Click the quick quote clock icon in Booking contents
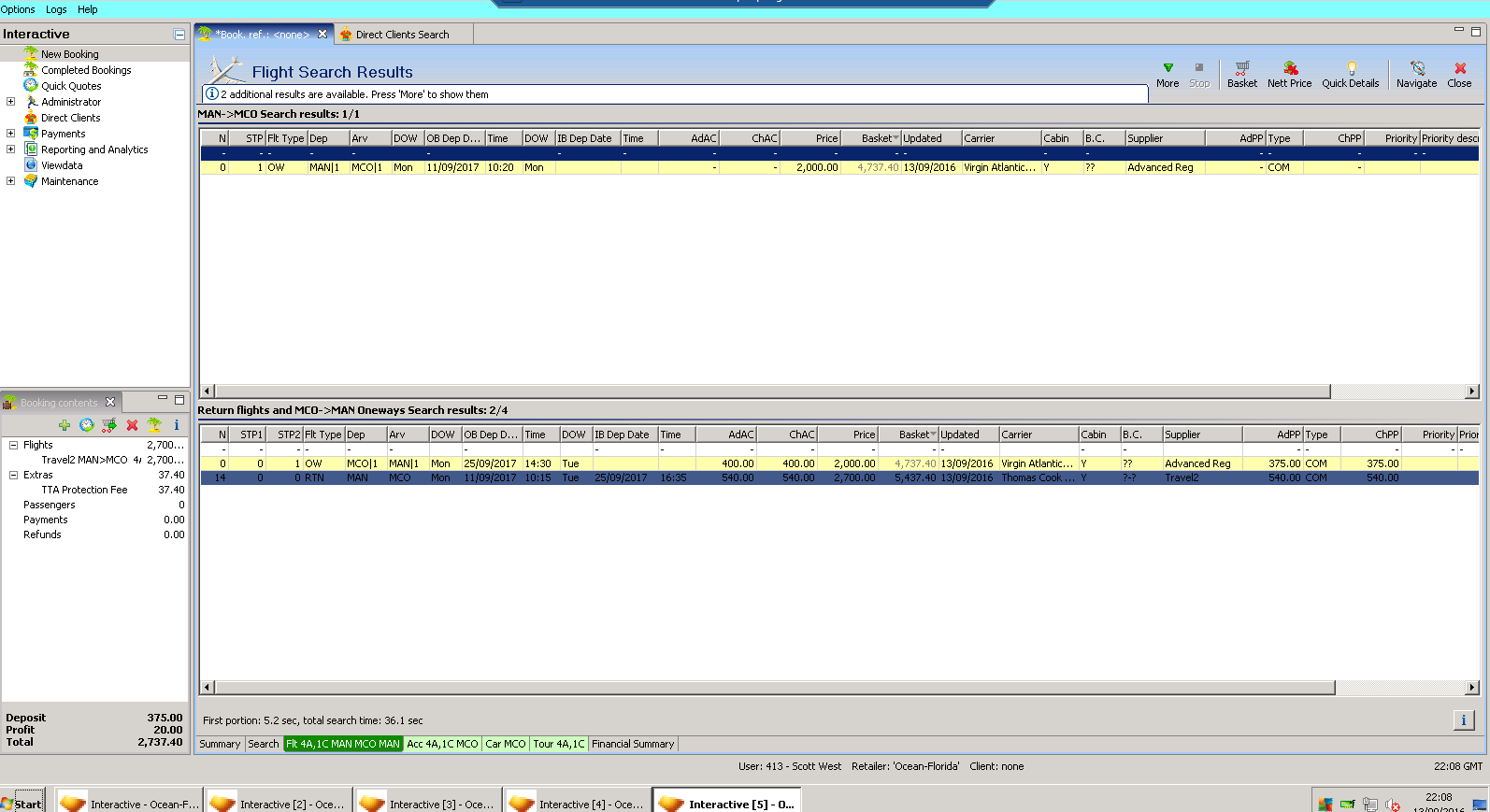This screenshot has height=812, width=1490. (87, 425)
